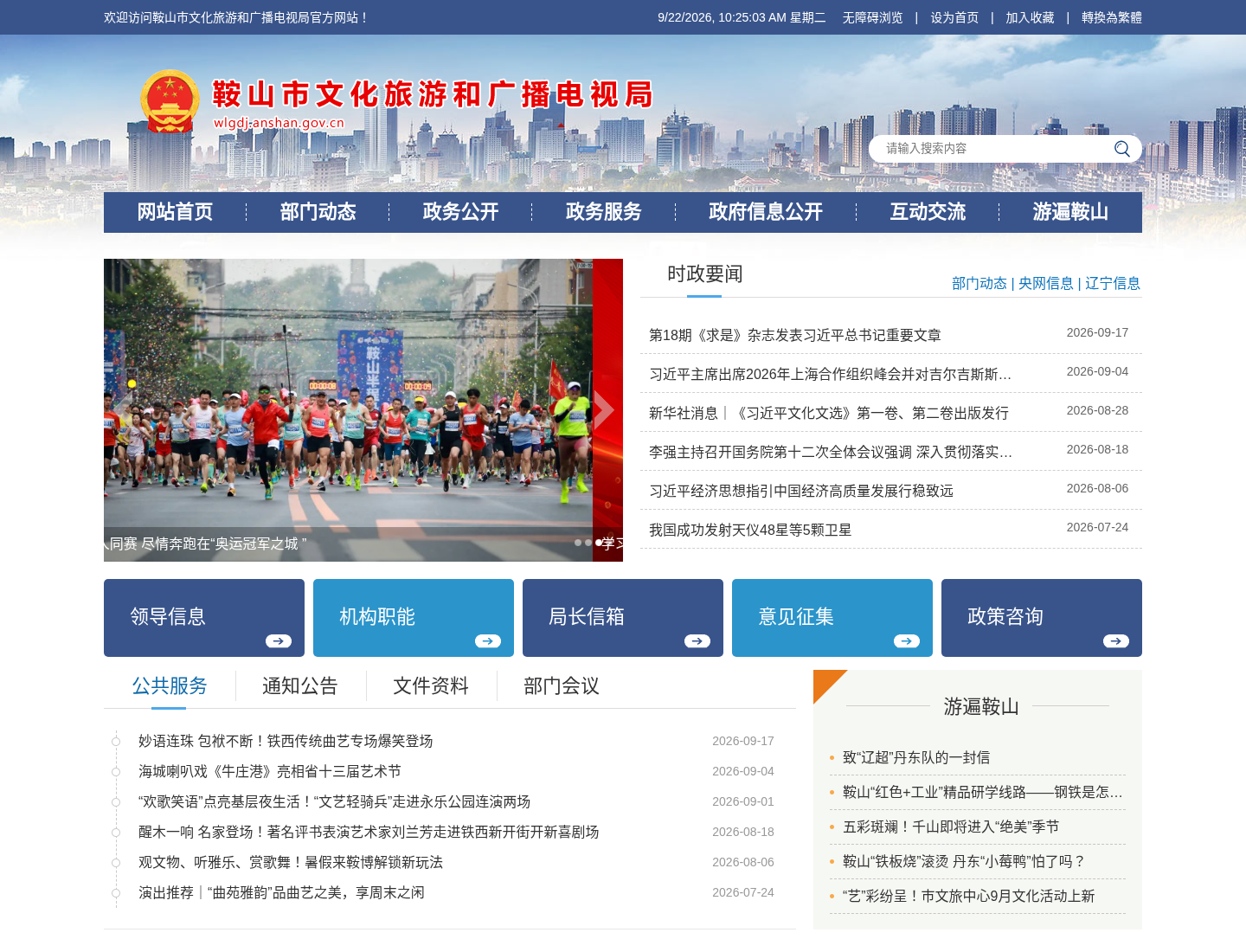Click the marathon carousel photo
Screen dimensions: 1246x952
point(348,410)
